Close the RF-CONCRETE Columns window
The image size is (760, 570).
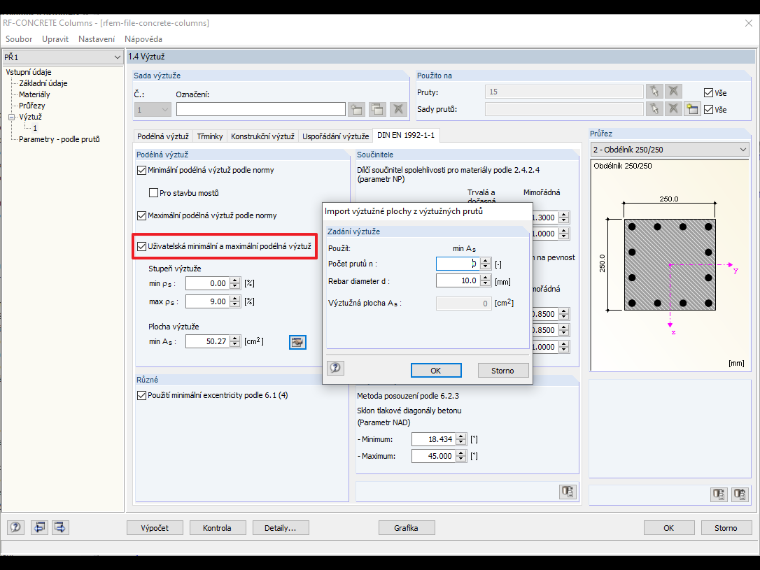(x=748, y=23)
